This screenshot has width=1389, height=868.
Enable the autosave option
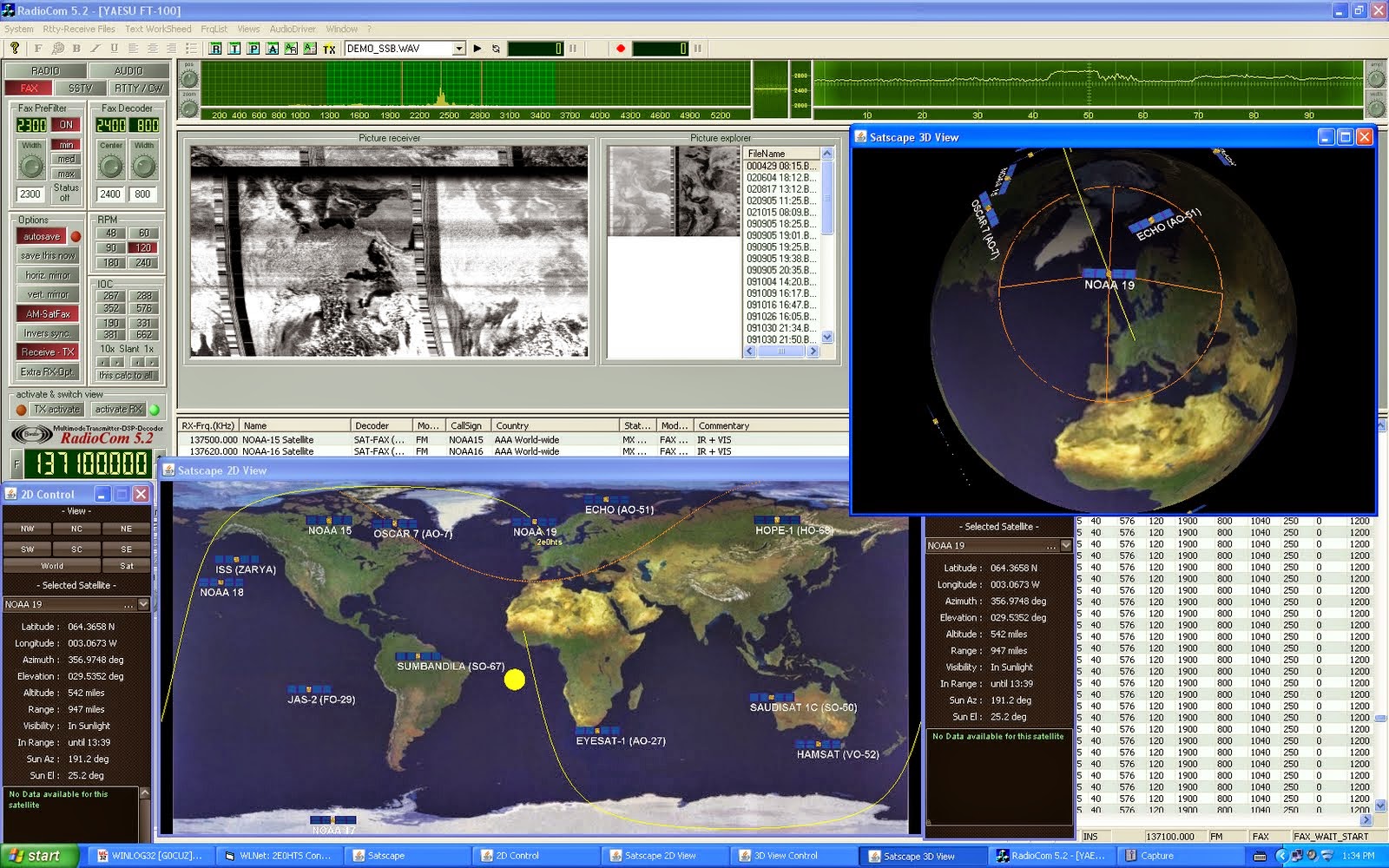[x=43, y=235]
